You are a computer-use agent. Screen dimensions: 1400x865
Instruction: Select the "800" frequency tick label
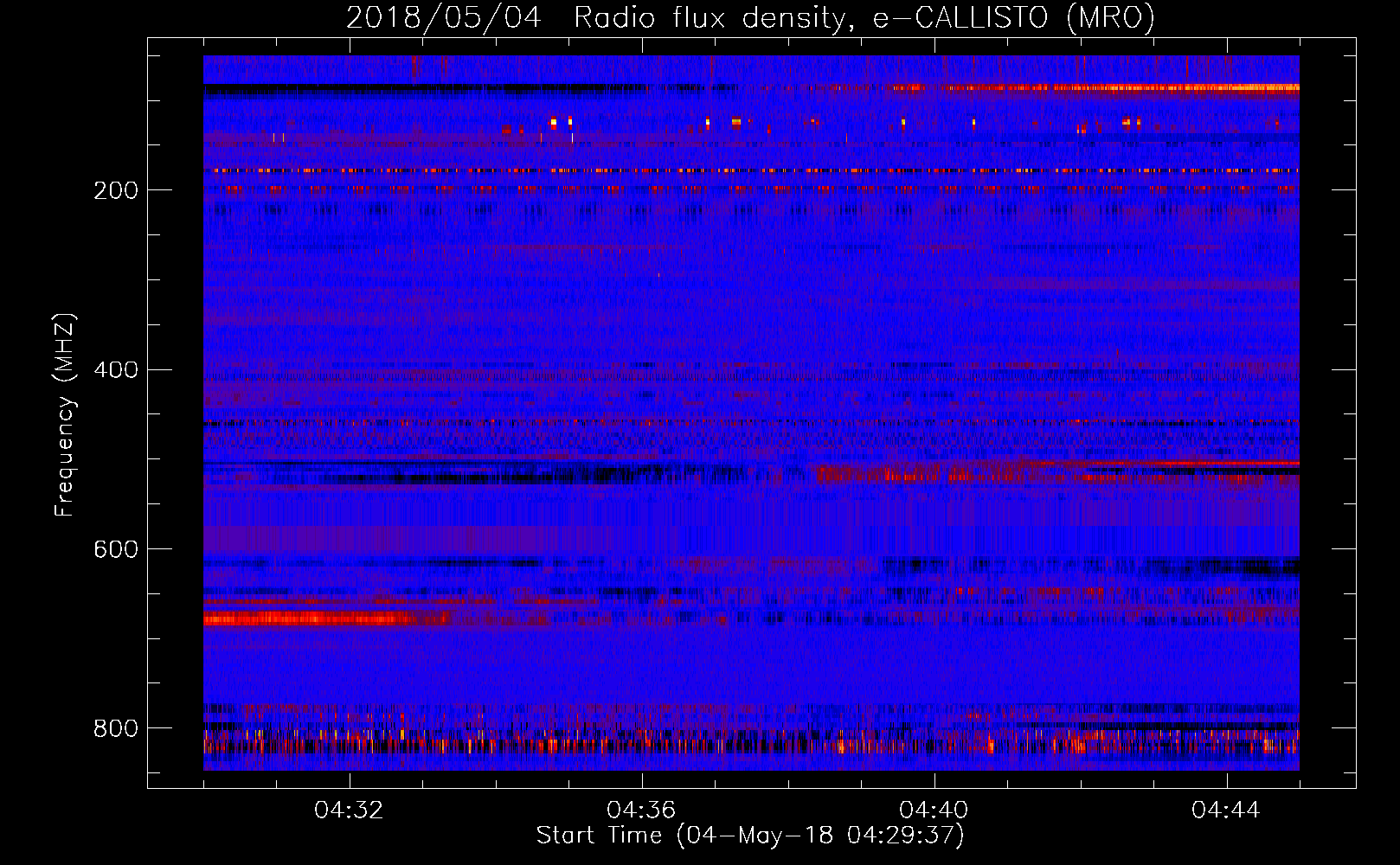(116, 729)
